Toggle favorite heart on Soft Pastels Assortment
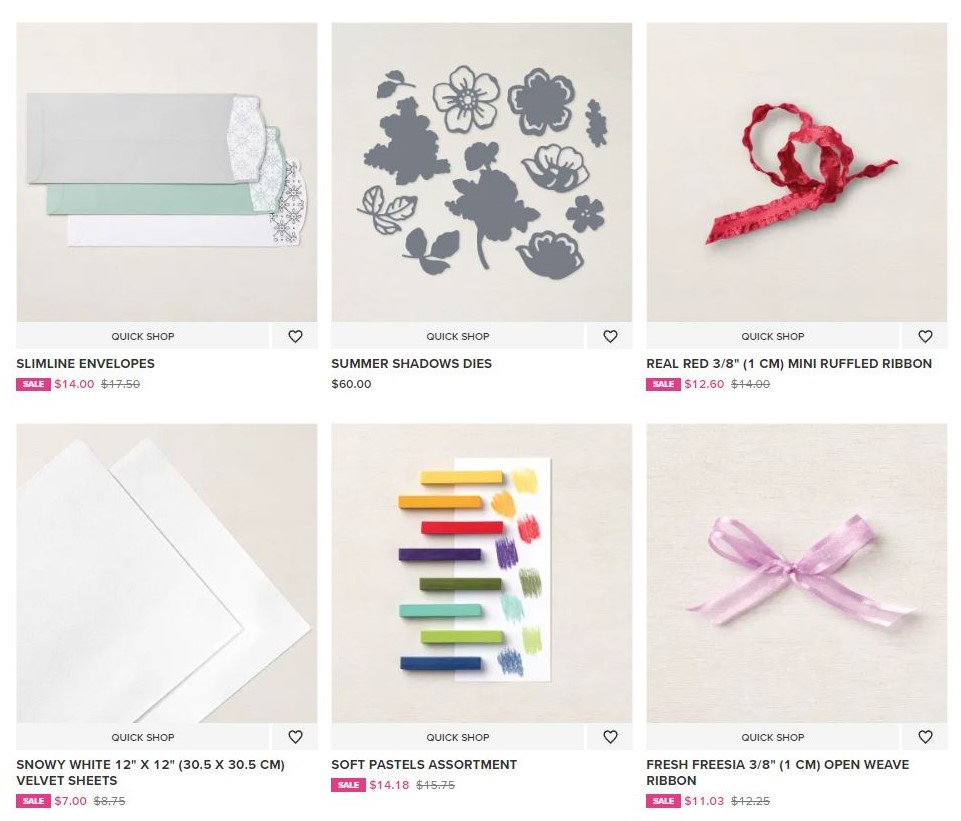 [x=610, y=737]
